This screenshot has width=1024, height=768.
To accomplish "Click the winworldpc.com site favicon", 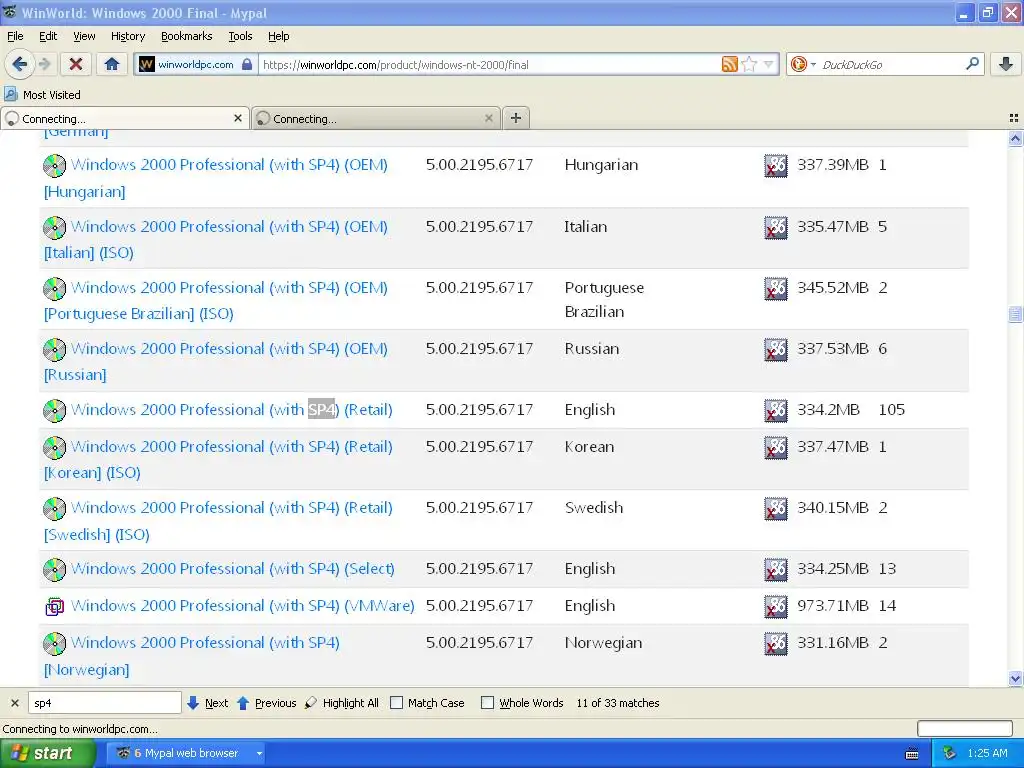I will pos(147,64).
